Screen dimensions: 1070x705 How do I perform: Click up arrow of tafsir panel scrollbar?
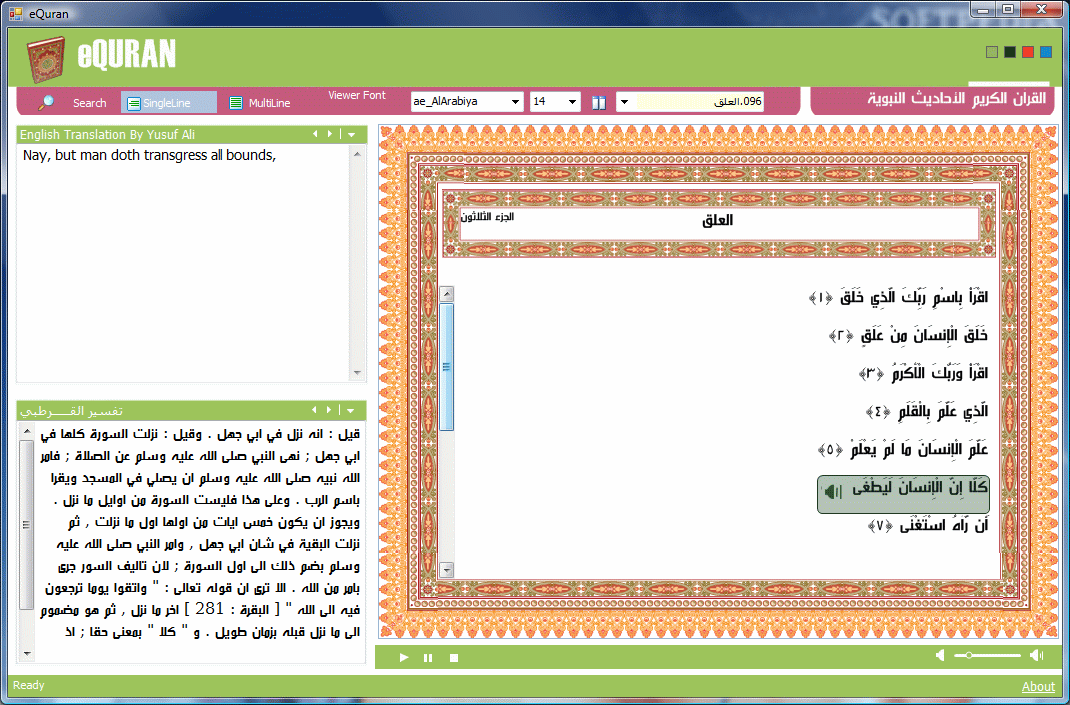click(27, 431)
